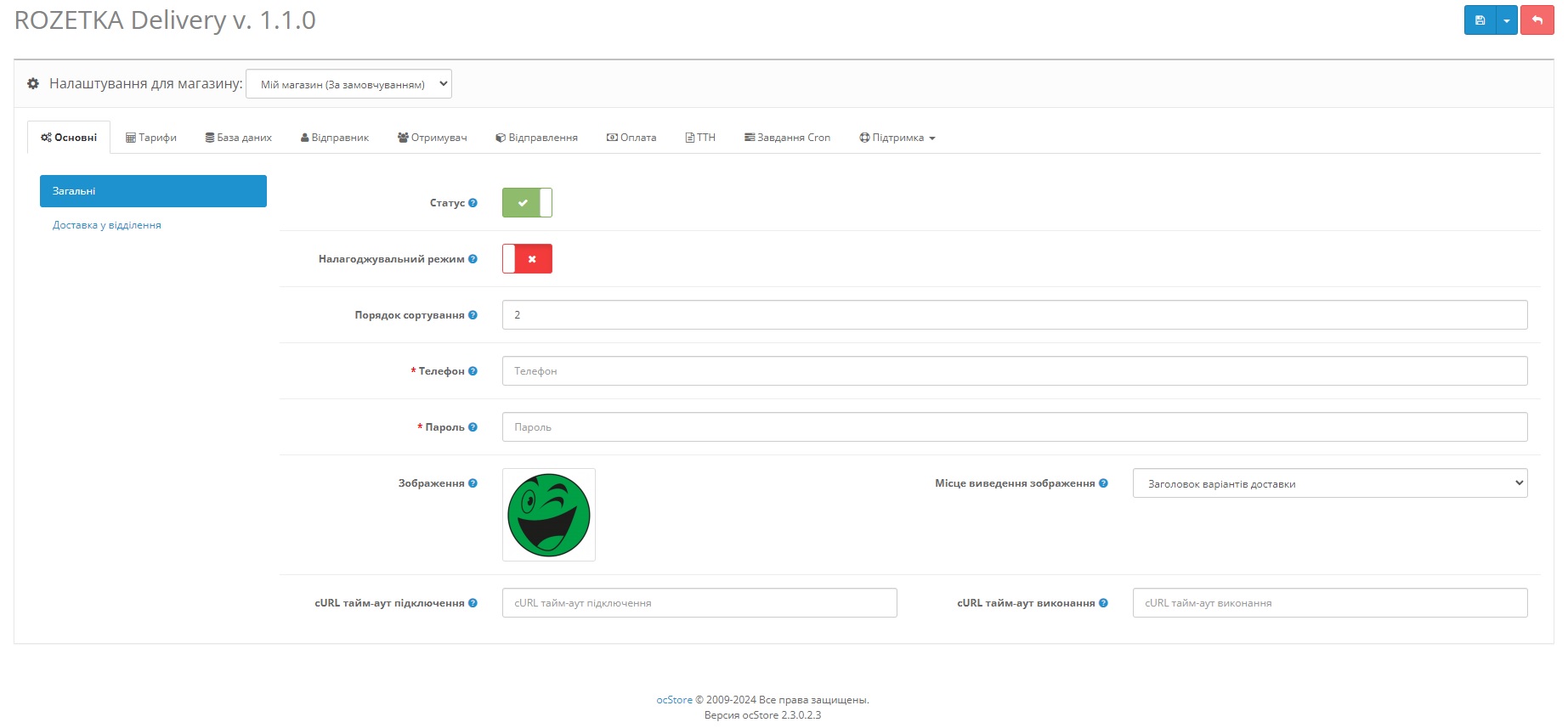The width and height of the screenshot is (1568, 728).
Task: Click the Тарифи tab calculator icon
Action: pos(131,138)
